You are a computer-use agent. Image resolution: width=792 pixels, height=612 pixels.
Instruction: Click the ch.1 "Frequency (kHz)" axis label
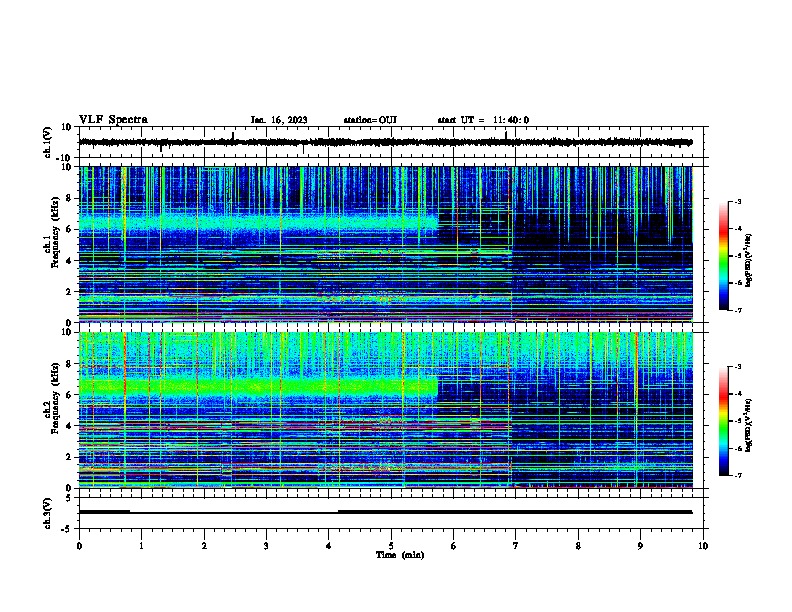(x=55, y=233)
